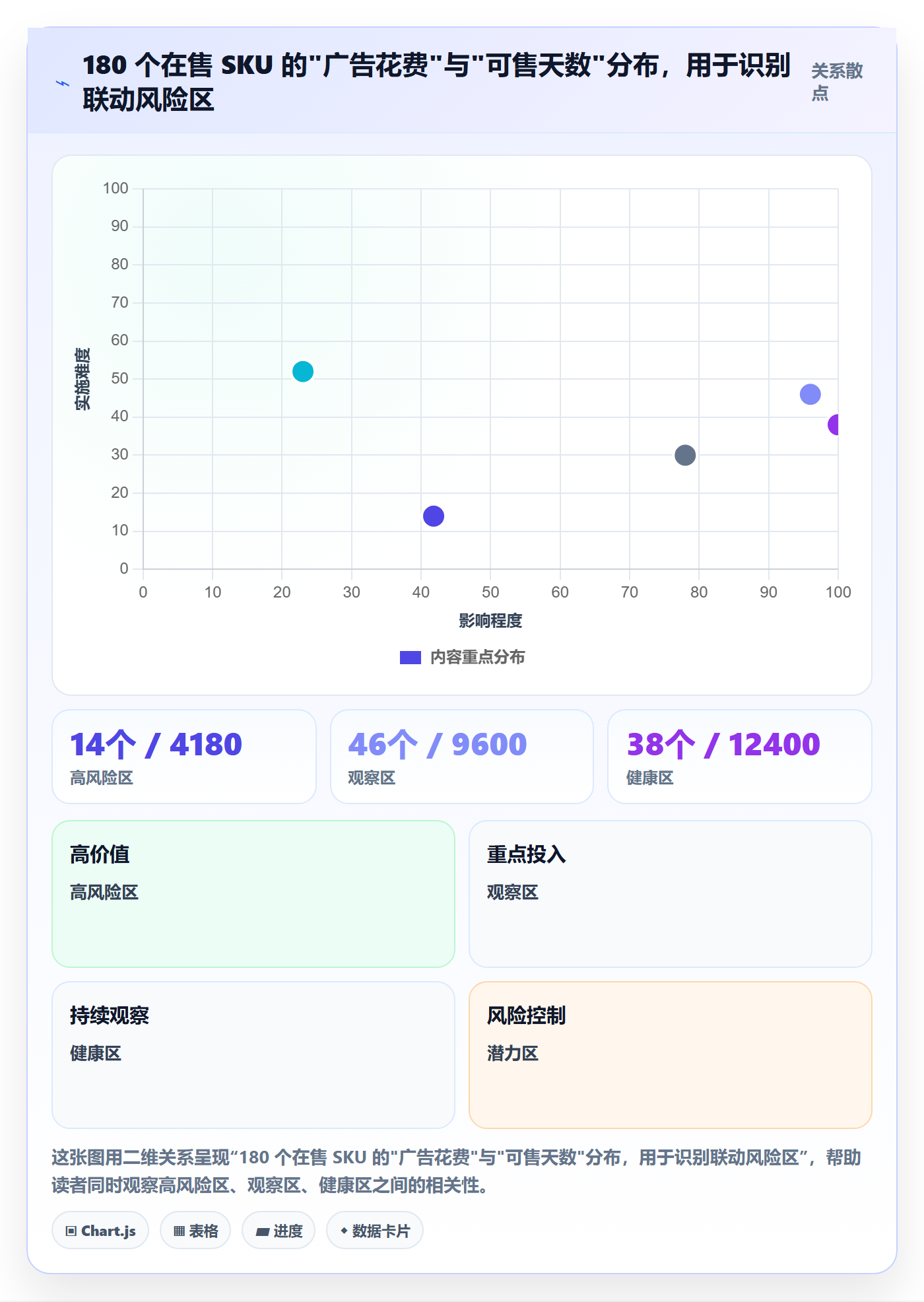The height and width of the screenshot is (1302, 924).
Task: Click the lightning bolt icon in header
Action: (63, 83)
